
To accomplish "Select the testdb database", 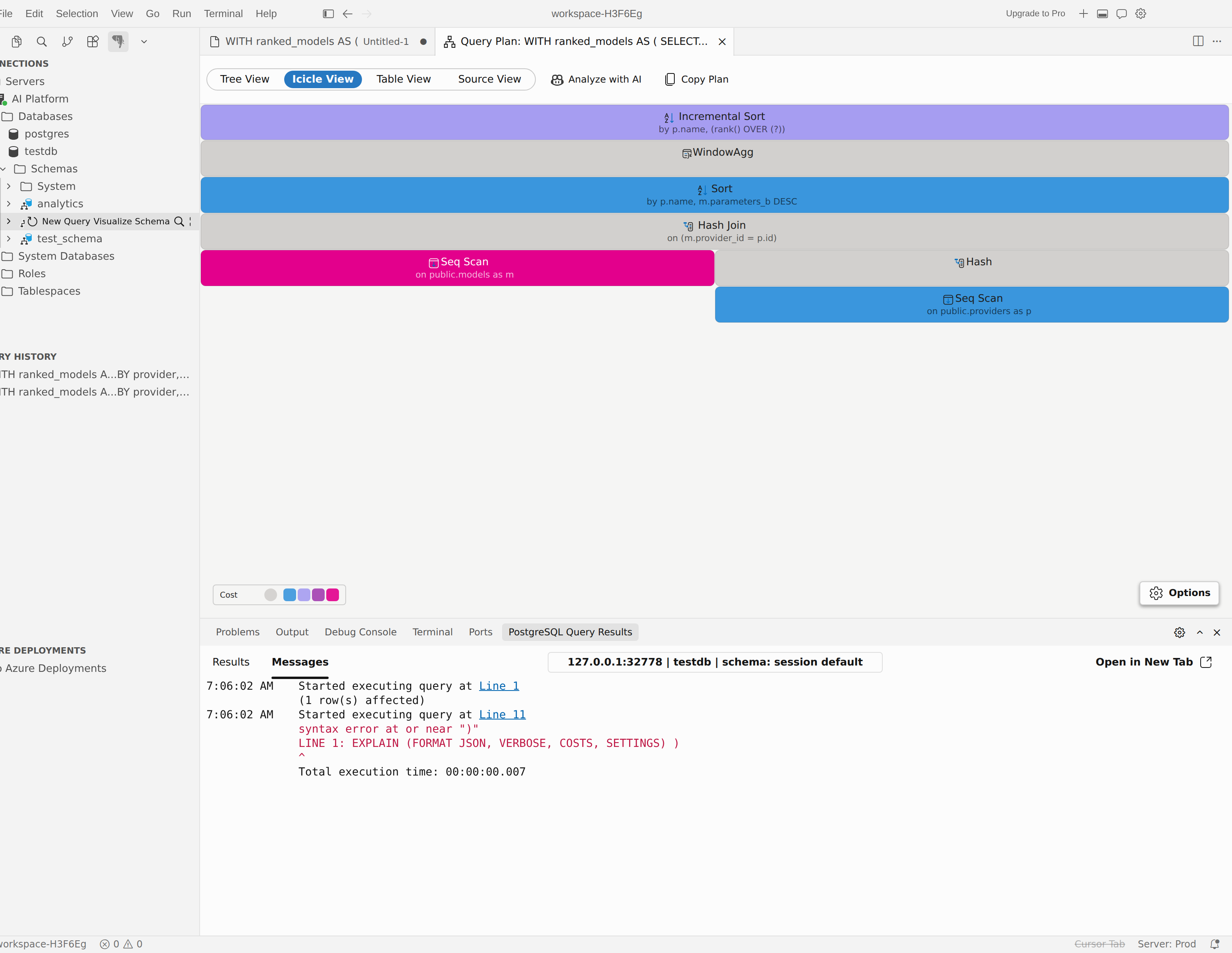I will pyautogui.click(x=41, y=151).
